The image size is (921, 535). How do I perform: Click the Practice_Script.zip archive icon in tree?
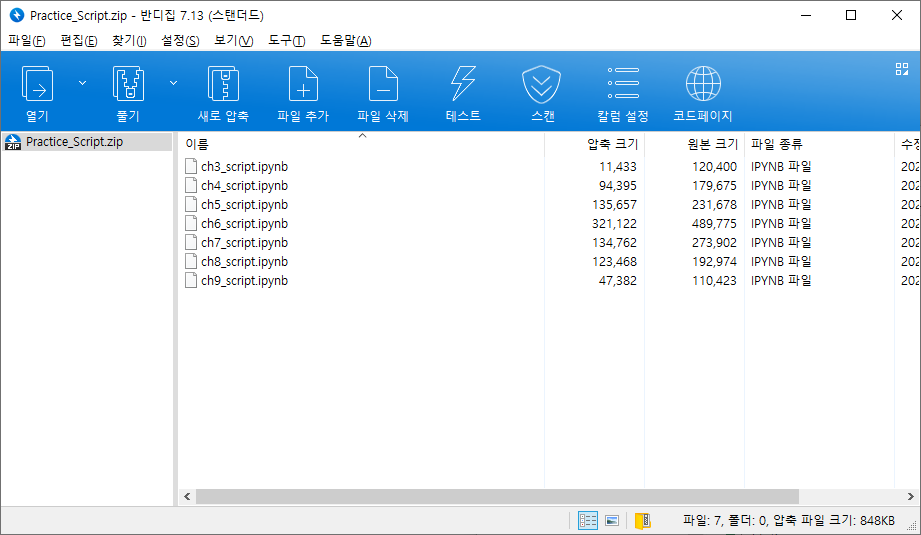pyautogui.click(x=12, y=142)
